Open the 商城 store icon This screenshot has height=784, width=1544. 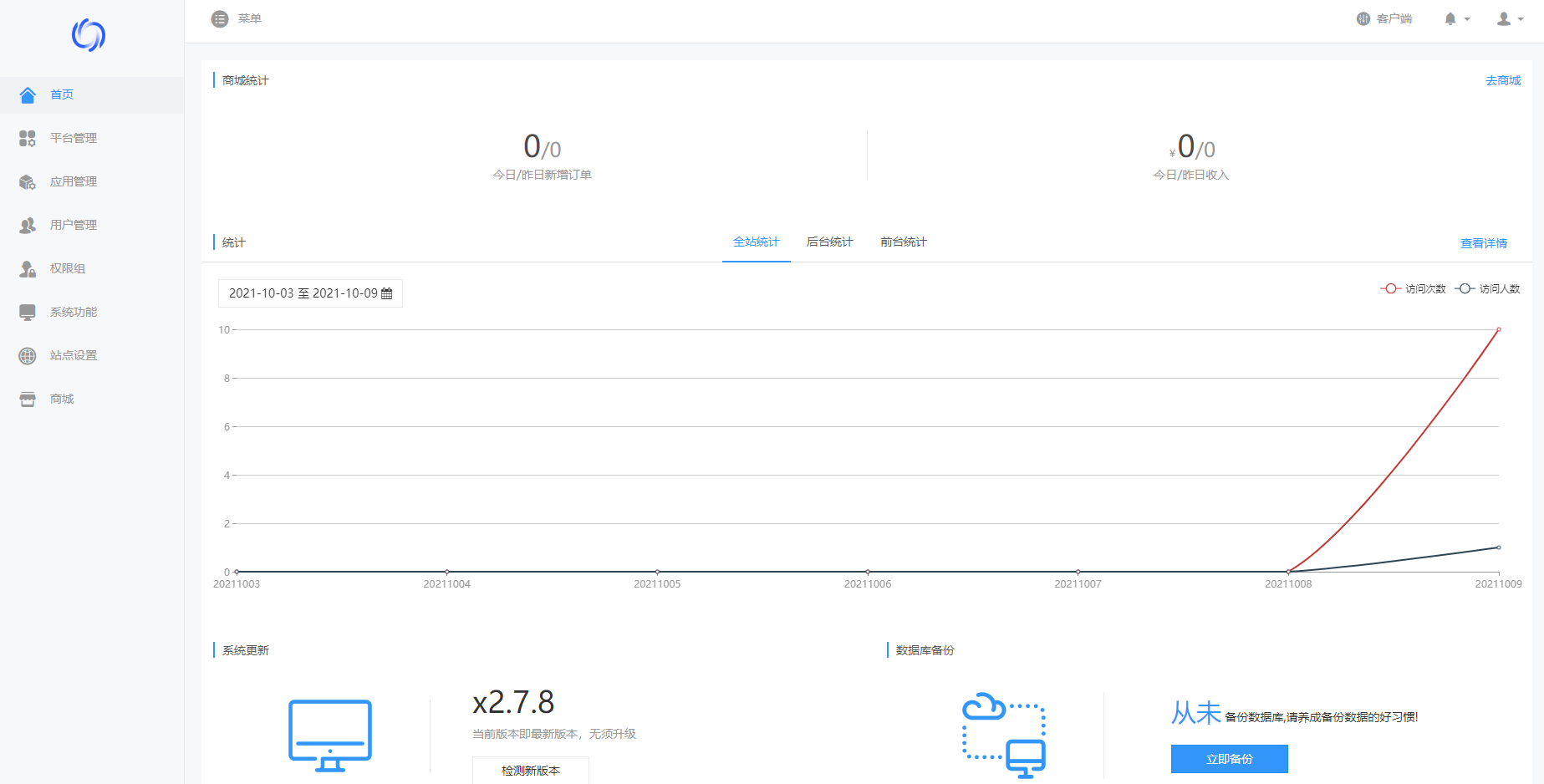coord(28,400)
